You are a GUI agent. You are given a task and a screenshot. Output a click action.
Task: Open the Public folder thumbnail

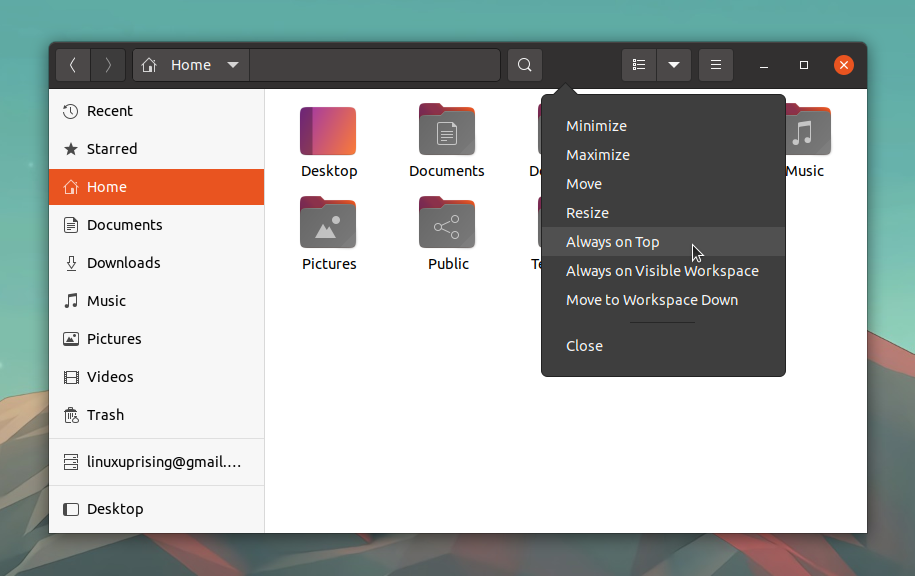[x=447, y=222]
